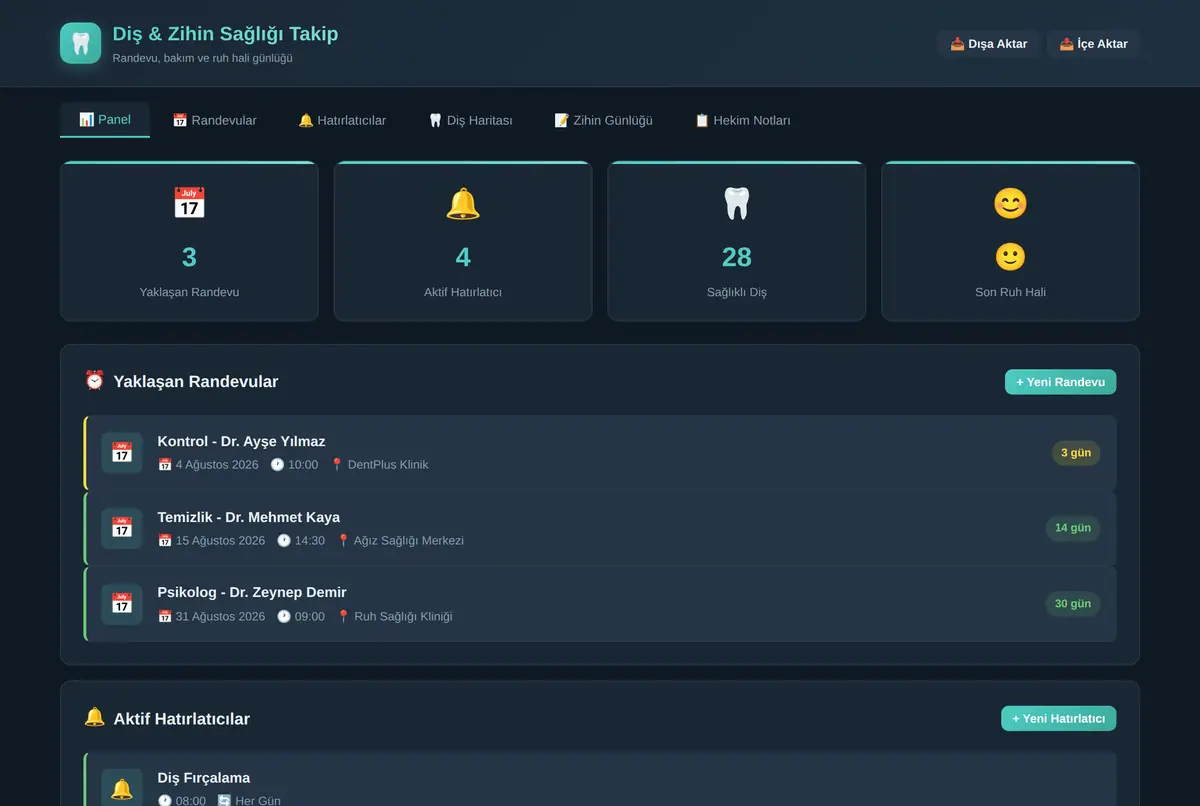Viewport: 1200px width, 806px height.
Task: Click the bell icon beside Diş Fırçalama
Action: point(122,789)
